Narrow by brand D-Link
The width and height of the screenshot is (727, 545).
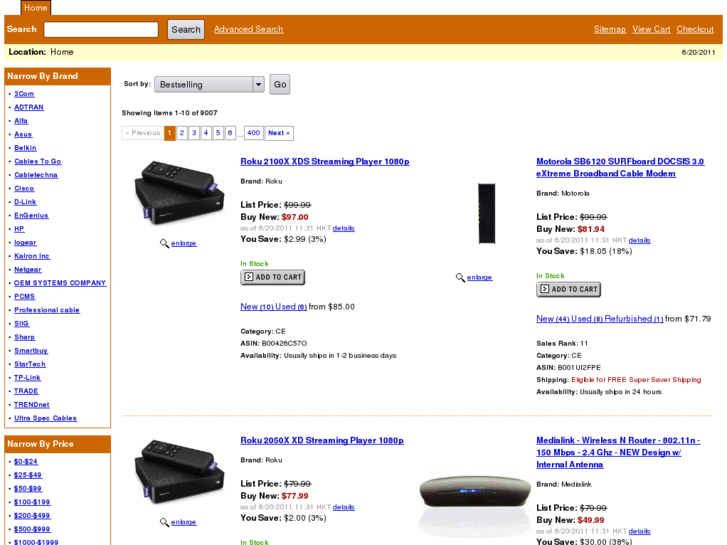pyautogui.click(x=25, y=202)
